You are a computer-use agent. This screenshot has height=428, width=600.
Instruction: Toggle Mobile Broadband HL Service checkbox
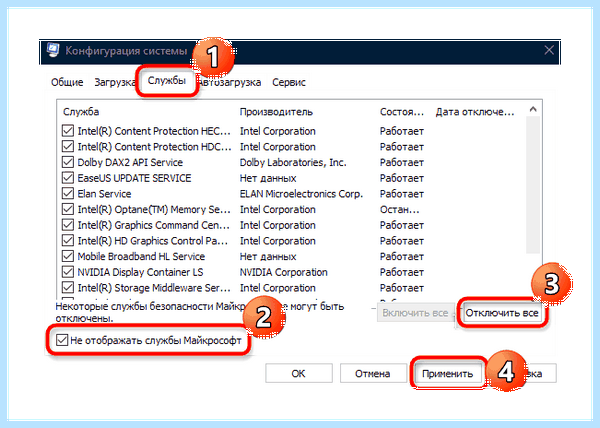pos(68,256)
